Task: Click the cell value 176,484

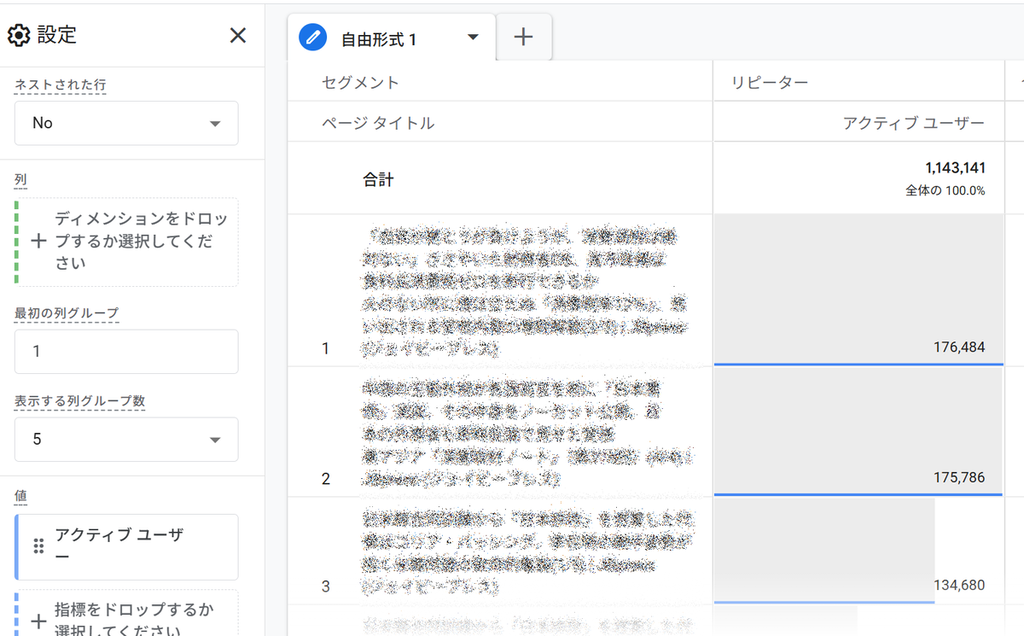Action: pyautogui.click(x=959, y=347)
